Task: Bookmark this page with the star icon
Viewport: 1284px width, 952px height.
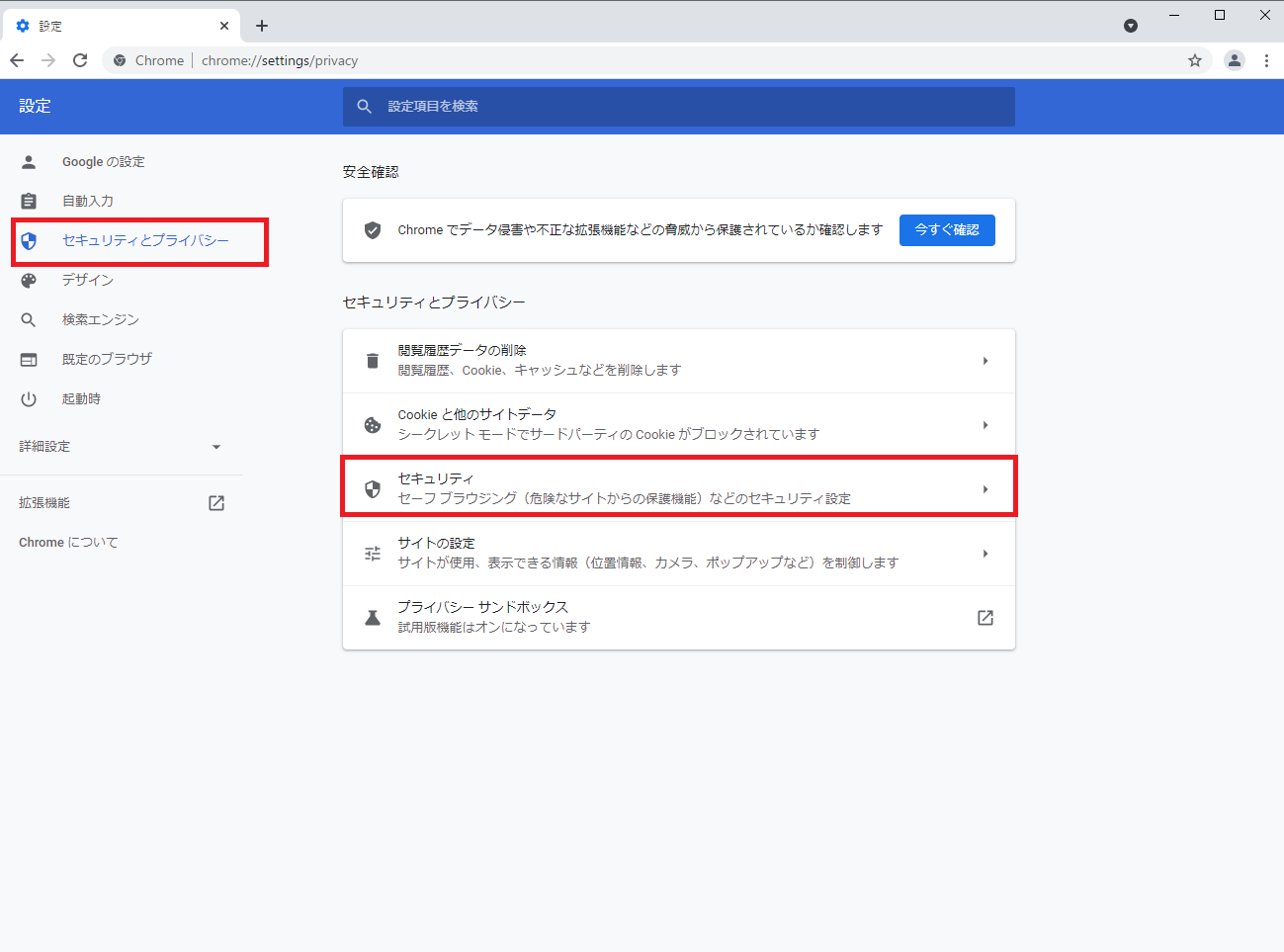Action: pos(1195,60)
